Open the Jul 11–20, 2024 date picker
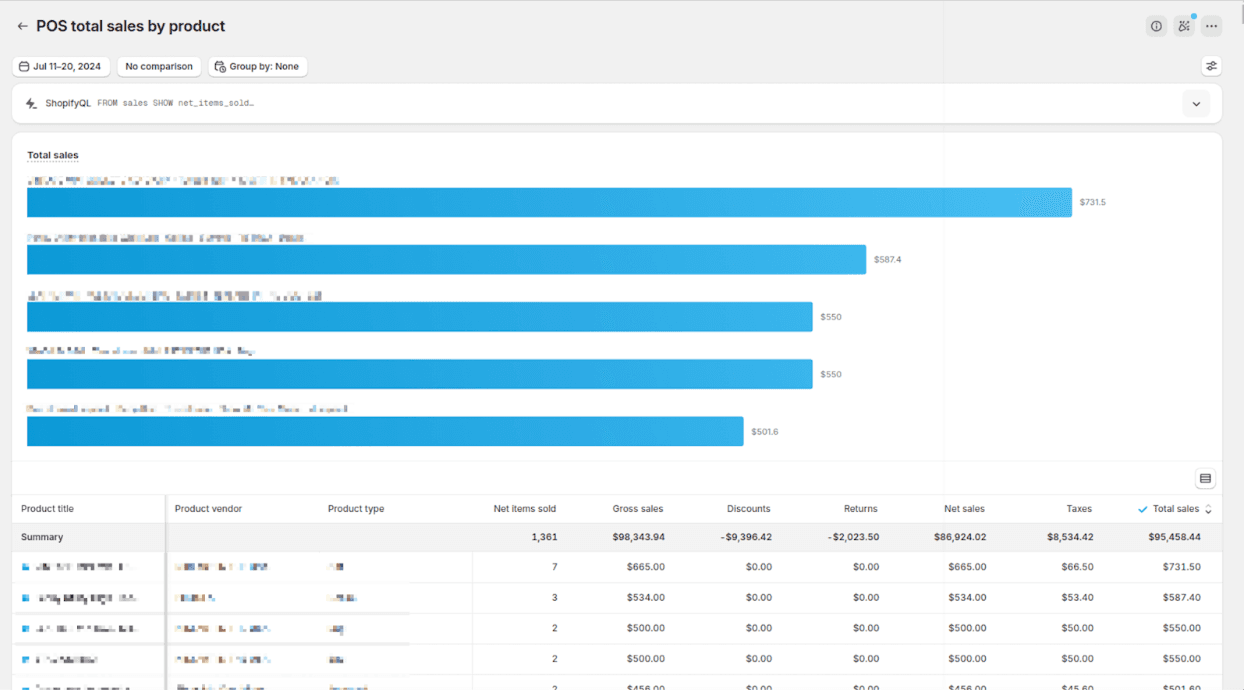This screenshot has width=1248, height=692. [61, 66]
